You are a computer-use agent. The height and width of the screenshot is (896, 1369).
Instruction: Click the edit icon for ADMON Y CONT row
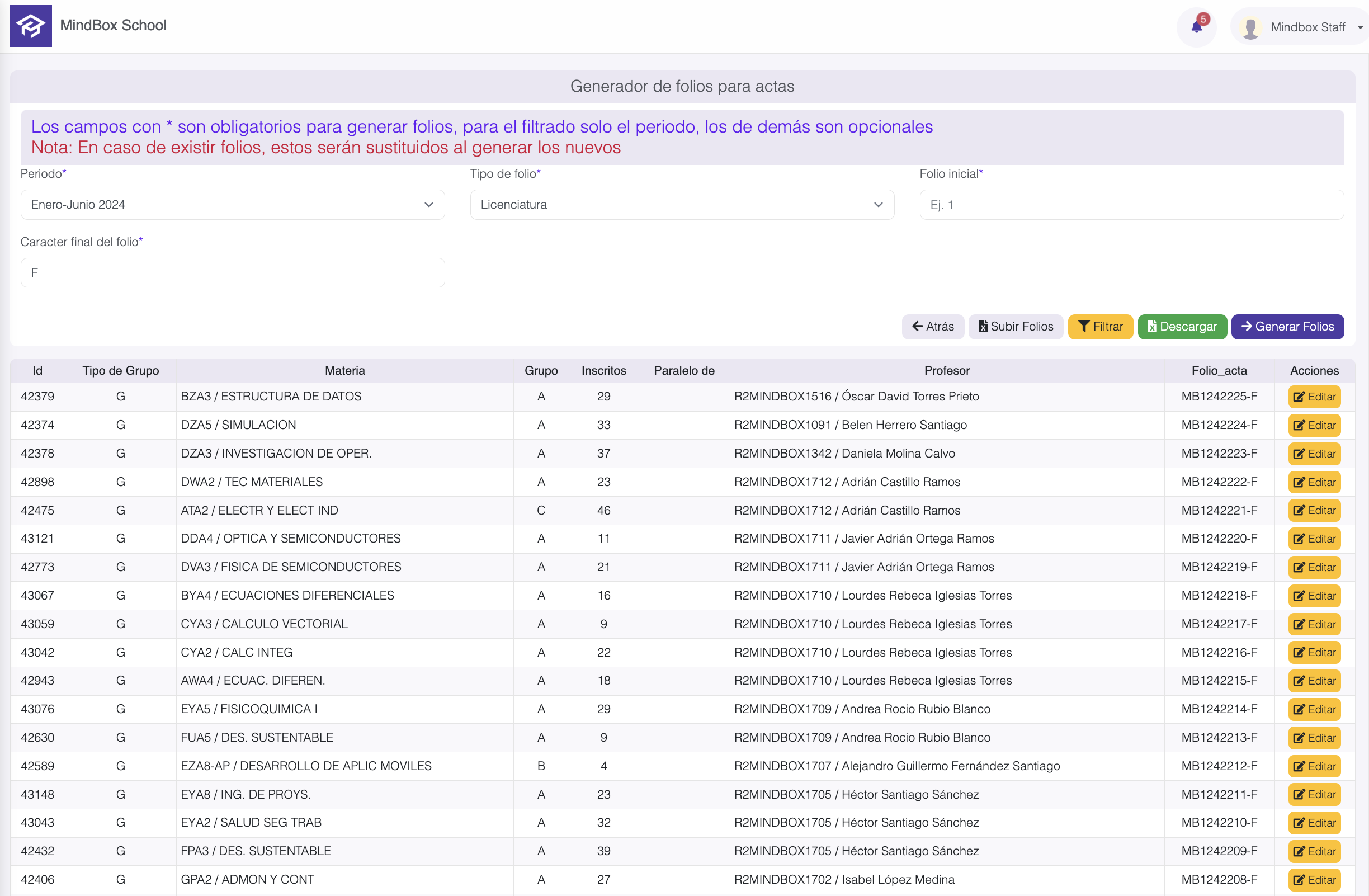tap(1299, 879)
